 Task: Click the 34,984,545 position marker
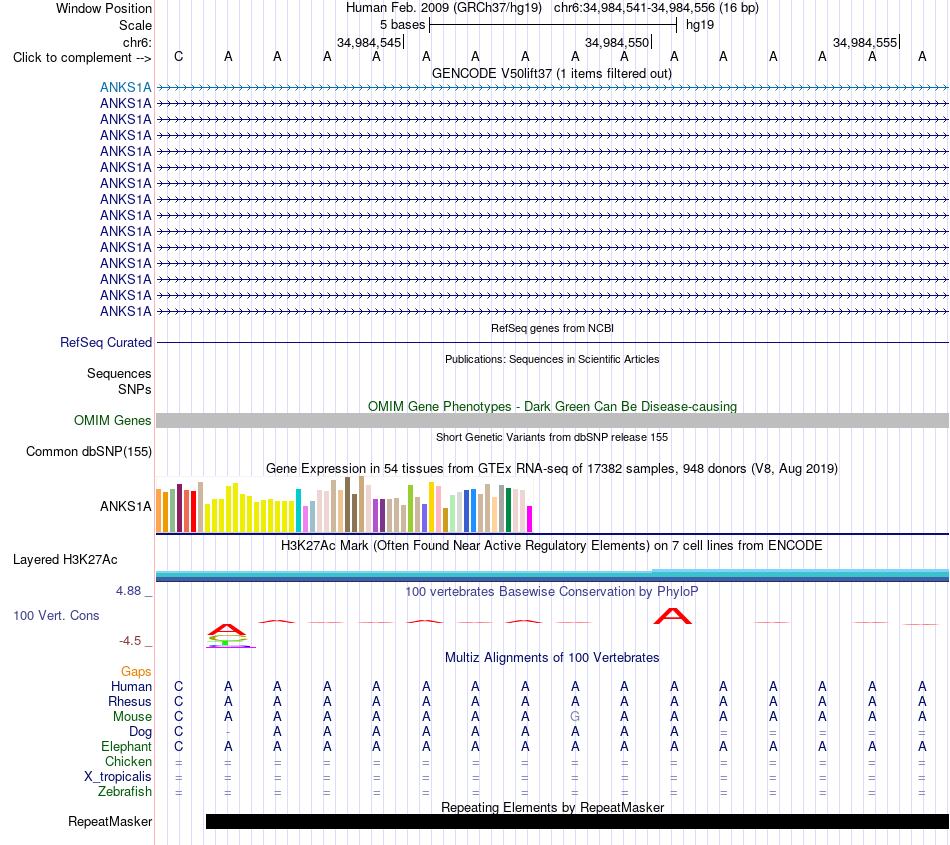click(370, 42)
